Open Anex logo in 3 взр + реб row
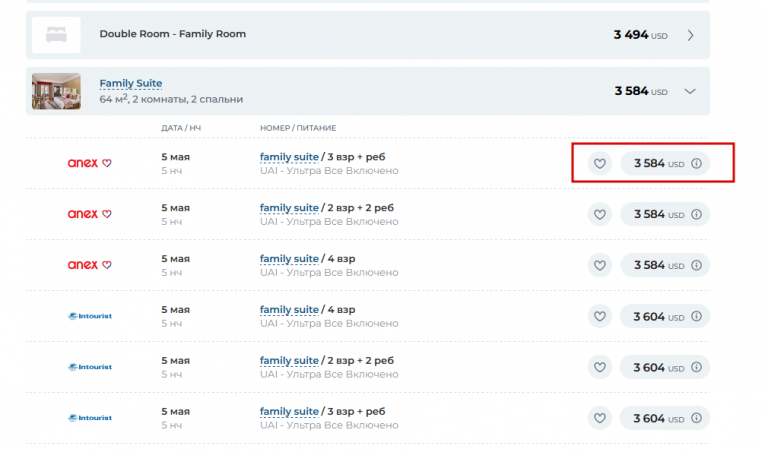Viewport: 768px width, 452px height. tap(90, 163)
